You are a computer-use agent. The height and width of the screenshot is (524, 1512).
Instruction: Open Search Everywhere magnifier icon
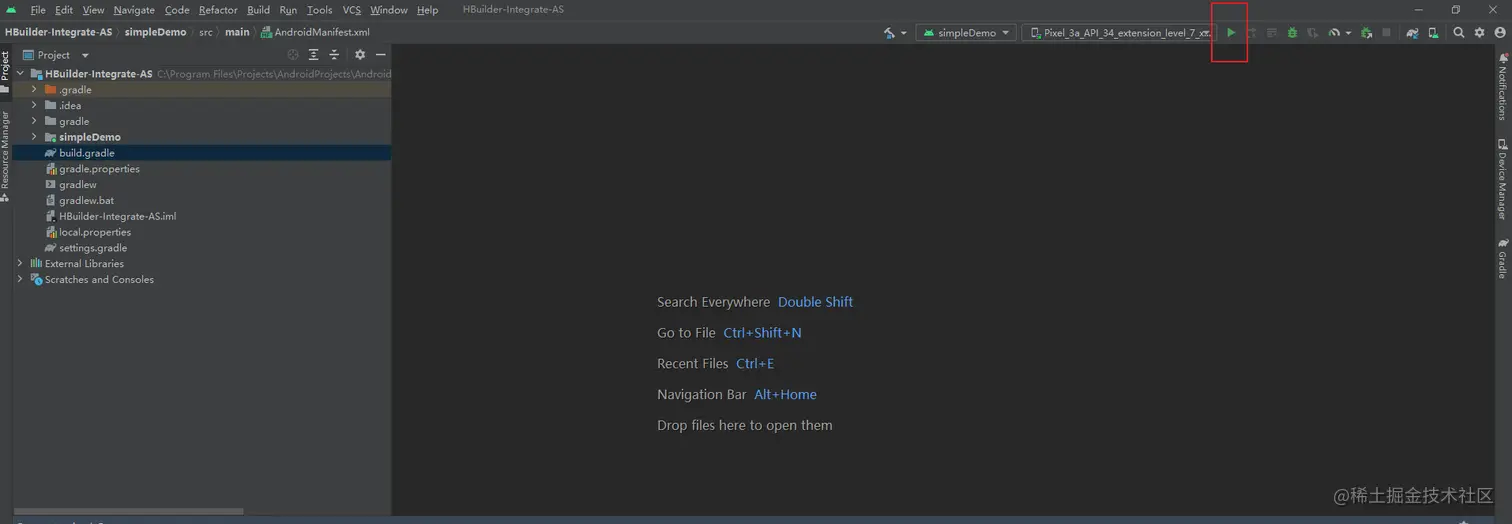click(1459, 33)
